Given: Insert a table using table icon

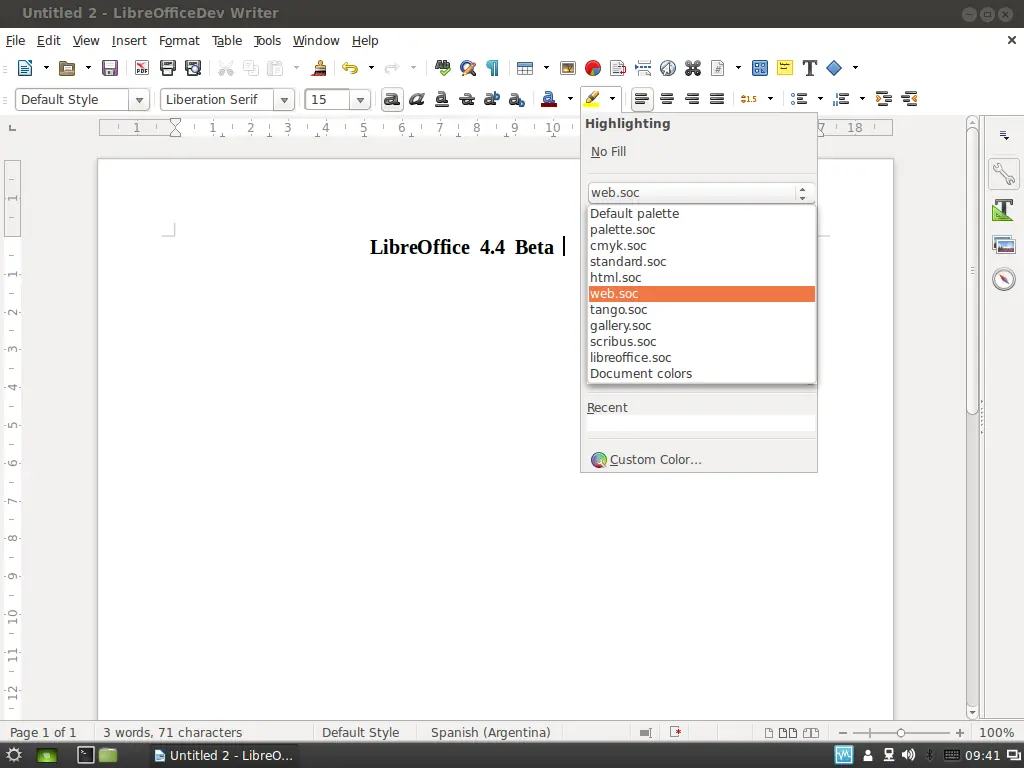Looking at the screenshot, I should pyautogui.click(x=524, y=68).
